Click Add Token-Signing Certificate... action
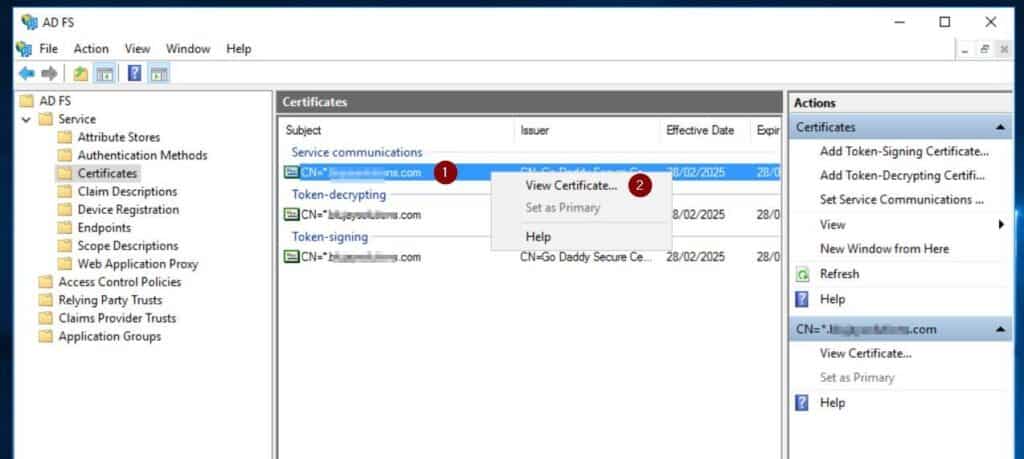1024x459 pixels. [x=904, y=151]
